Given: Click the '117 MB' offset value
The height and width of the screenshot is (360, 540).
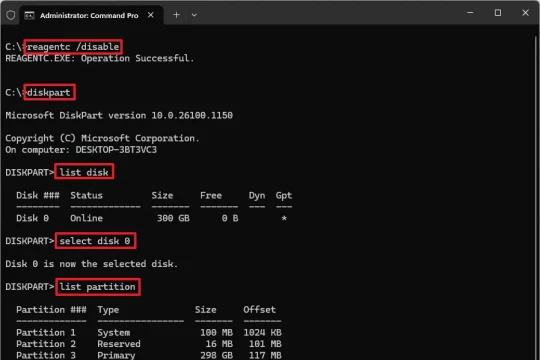Looking at the screenshot, I should (x=265, y=355).
